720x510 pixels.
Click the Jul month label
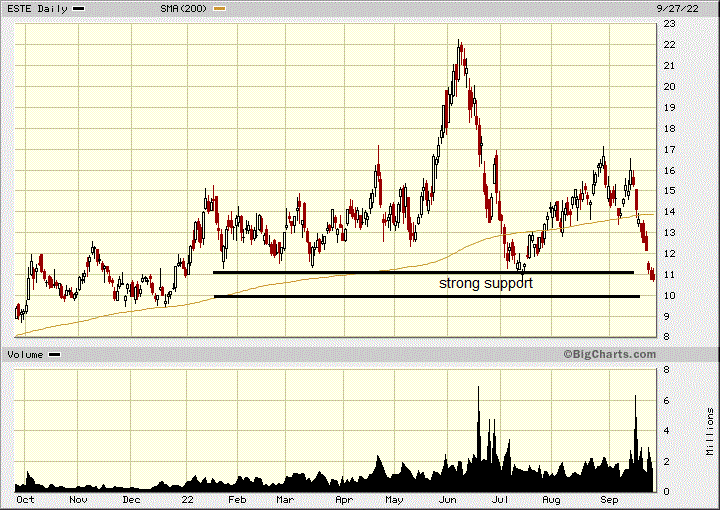pyautogui.click(x=500, y=499)
